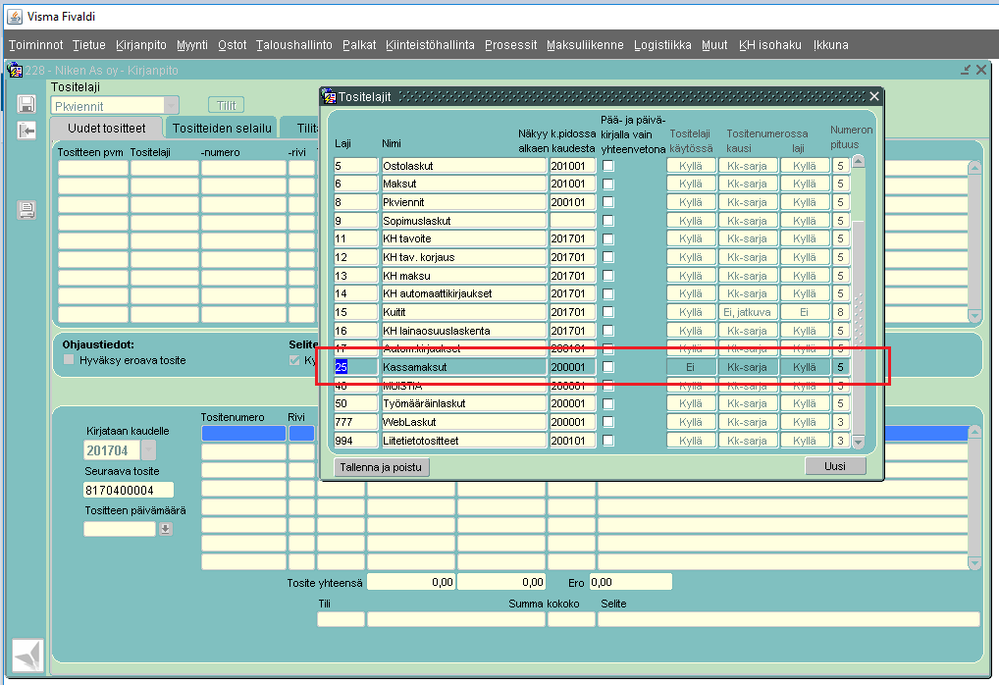Open the Palkat menu
Viewport: 999px width, 685px height.
(359, 45)
